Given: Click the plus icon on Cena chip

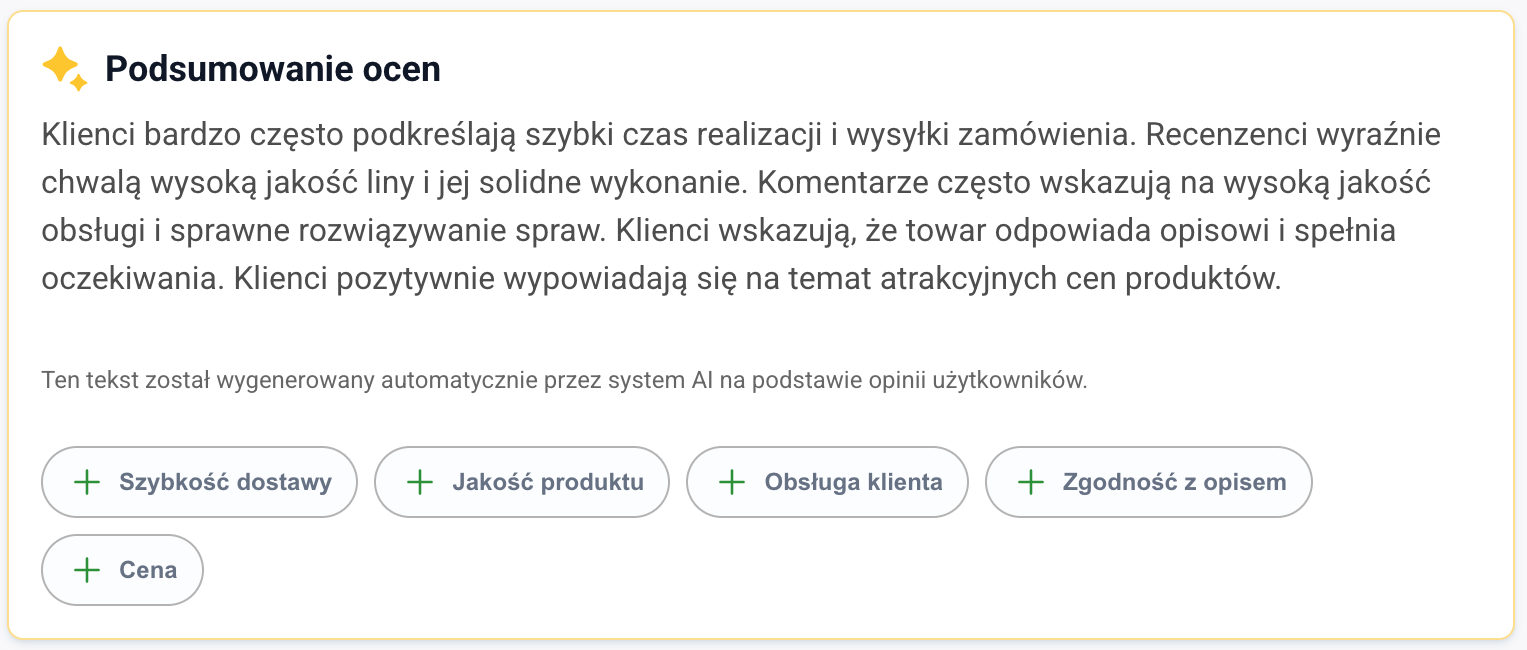Looking at the screenshot, I should pos(88,570).
